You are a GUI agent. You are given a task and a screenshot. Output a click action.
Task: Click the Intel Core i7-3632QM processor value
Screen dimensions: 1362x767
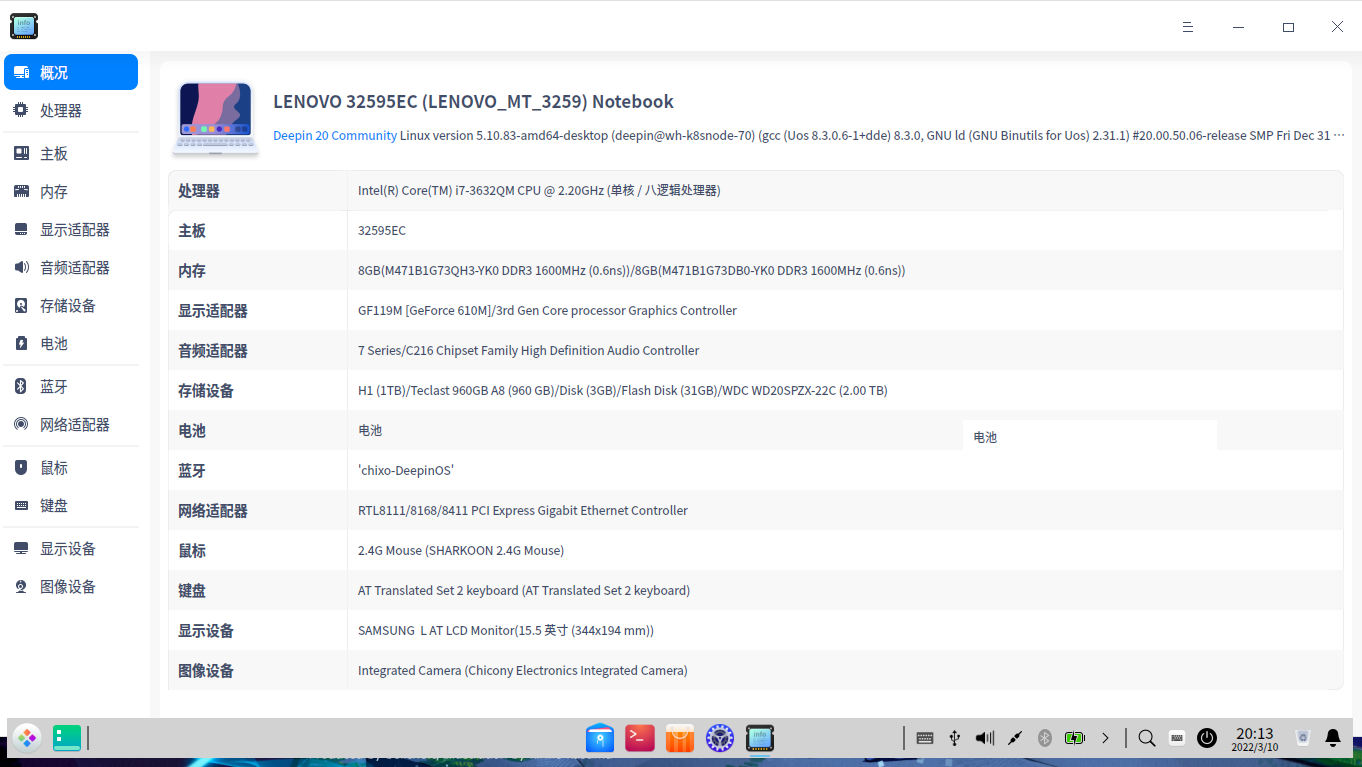[539, 190]
